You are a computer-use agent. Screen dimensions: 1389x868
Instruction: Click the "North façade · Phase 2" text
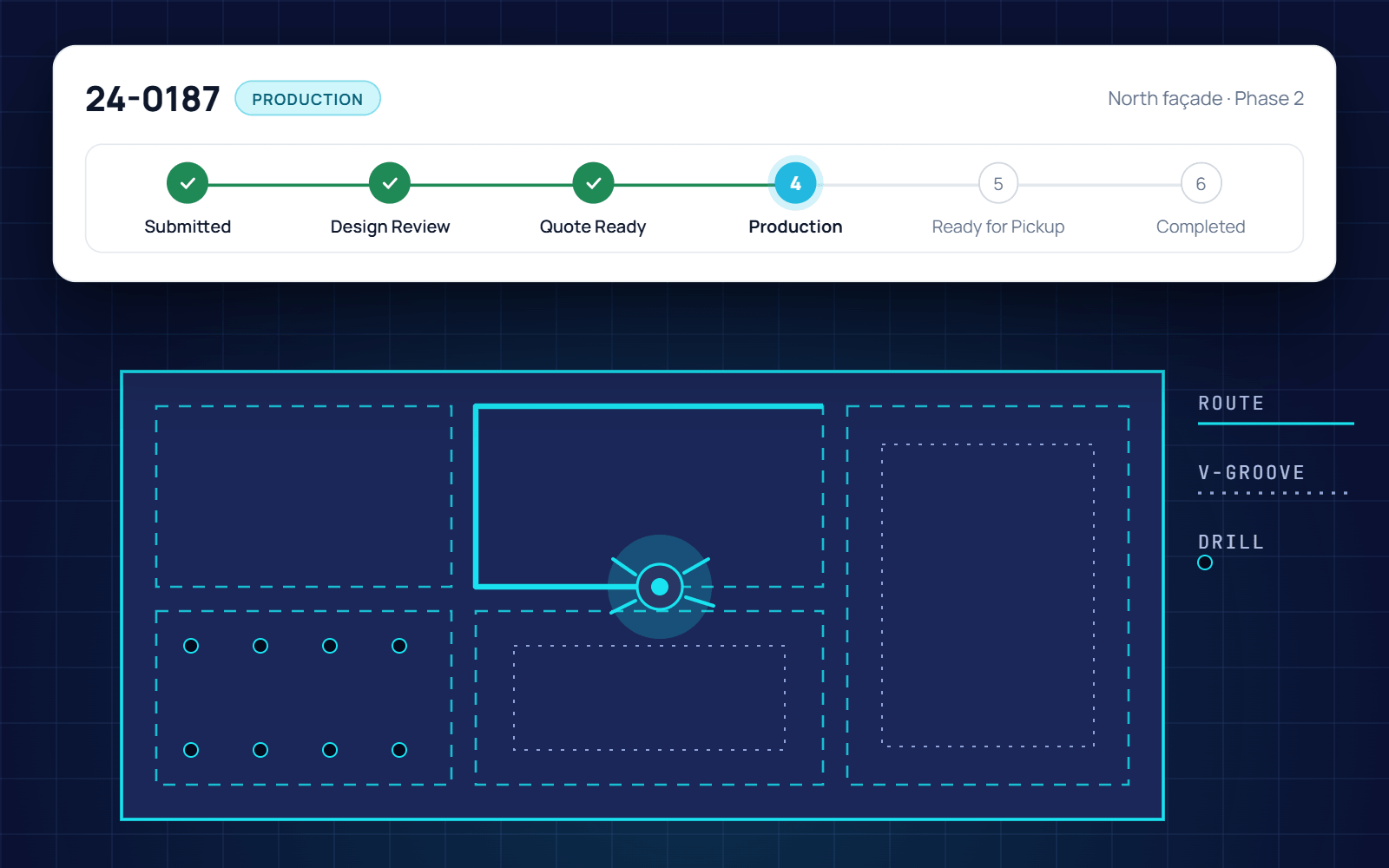[1206, 99]
